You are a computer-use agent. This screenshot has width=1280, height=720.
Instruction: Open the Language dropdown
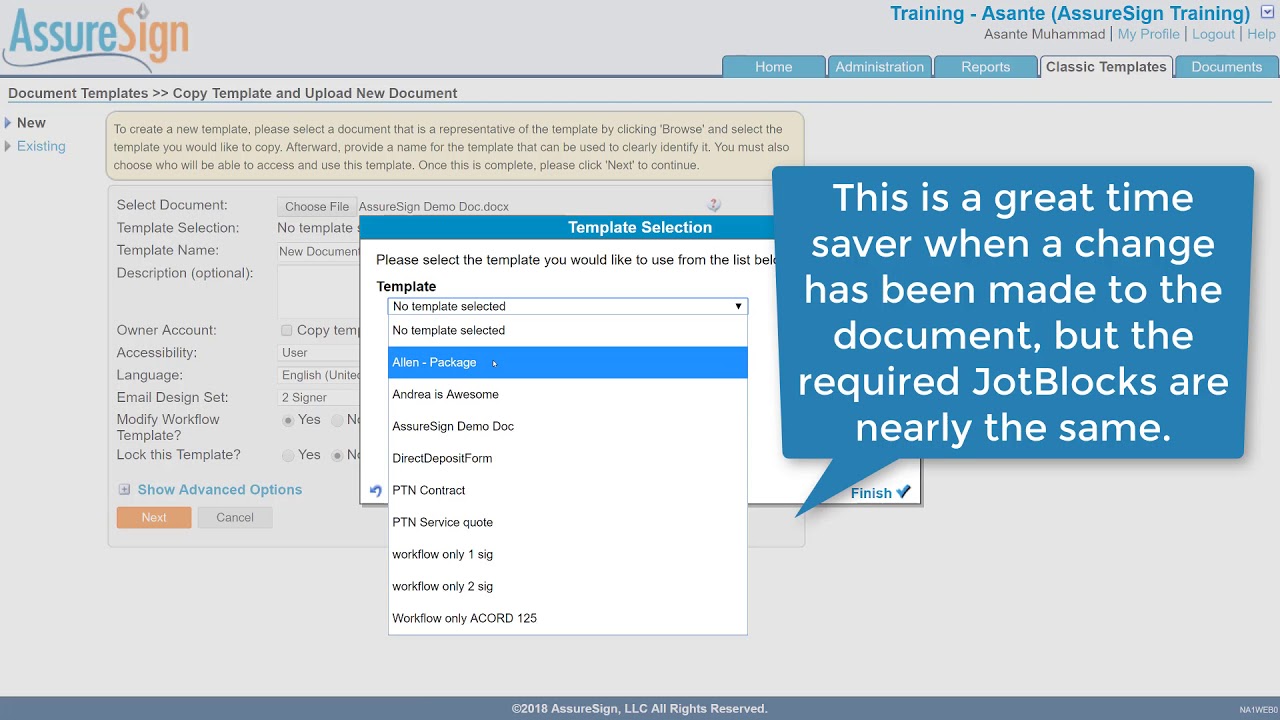319,375
